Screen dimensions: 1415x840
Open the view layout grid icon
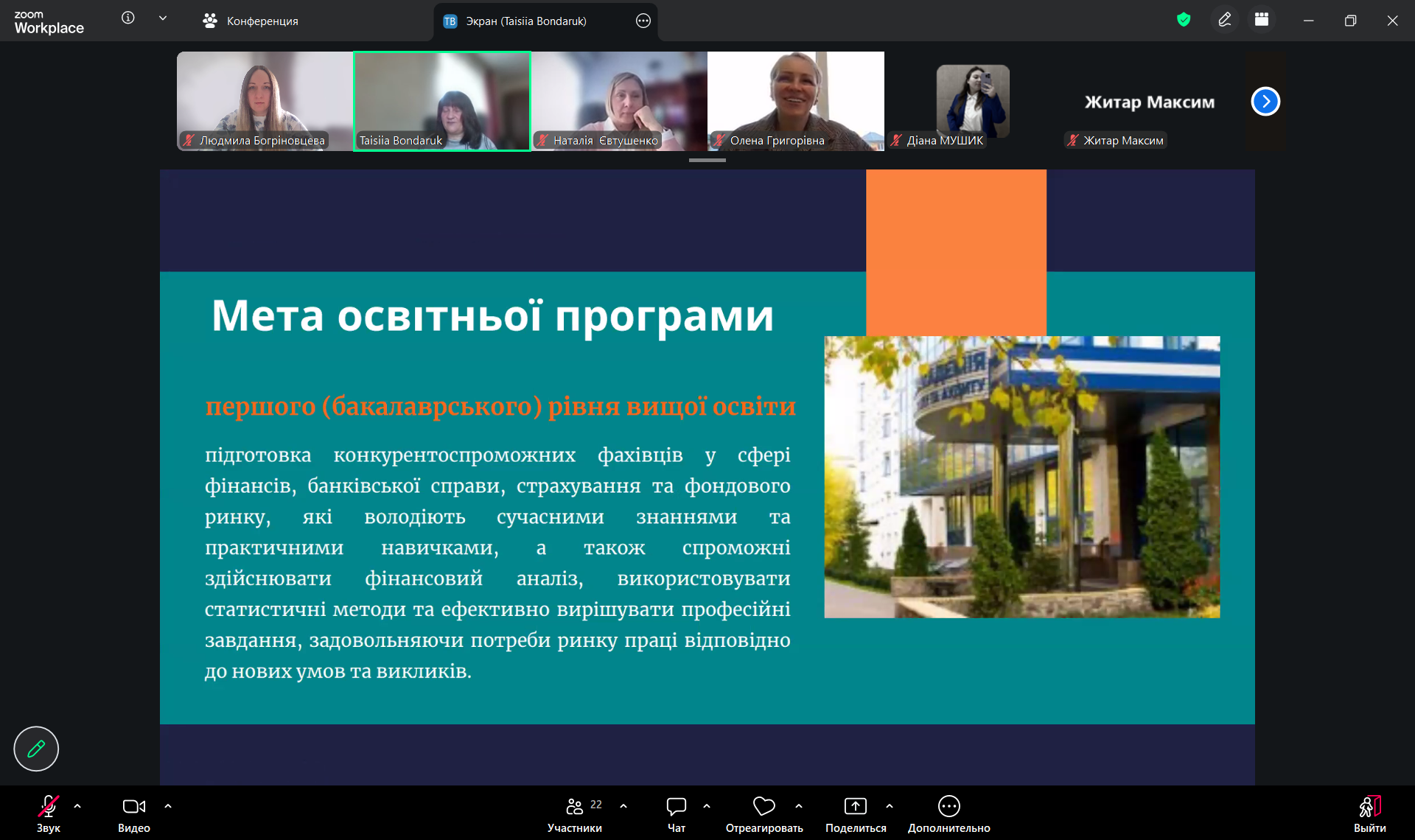point(1262,20)
